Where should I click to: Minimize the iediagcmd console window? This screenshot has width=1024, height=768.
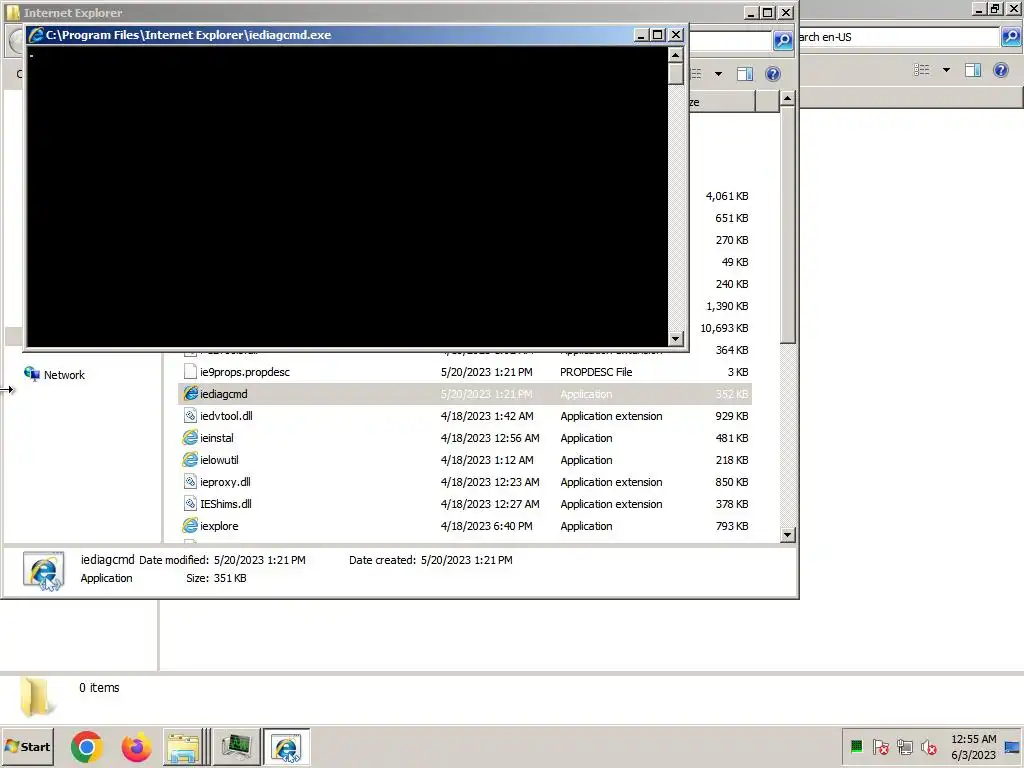click(x=641, y=35)
